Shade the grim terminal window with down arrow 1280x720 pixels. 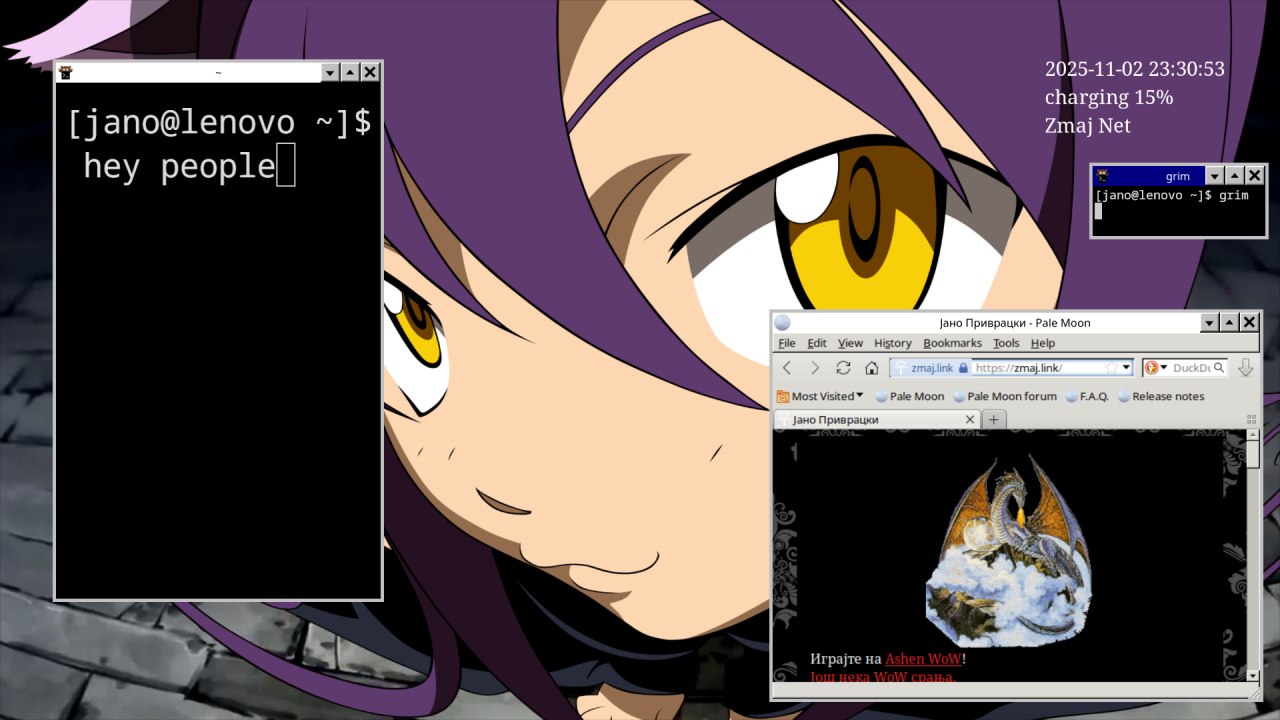(1215, 176)
